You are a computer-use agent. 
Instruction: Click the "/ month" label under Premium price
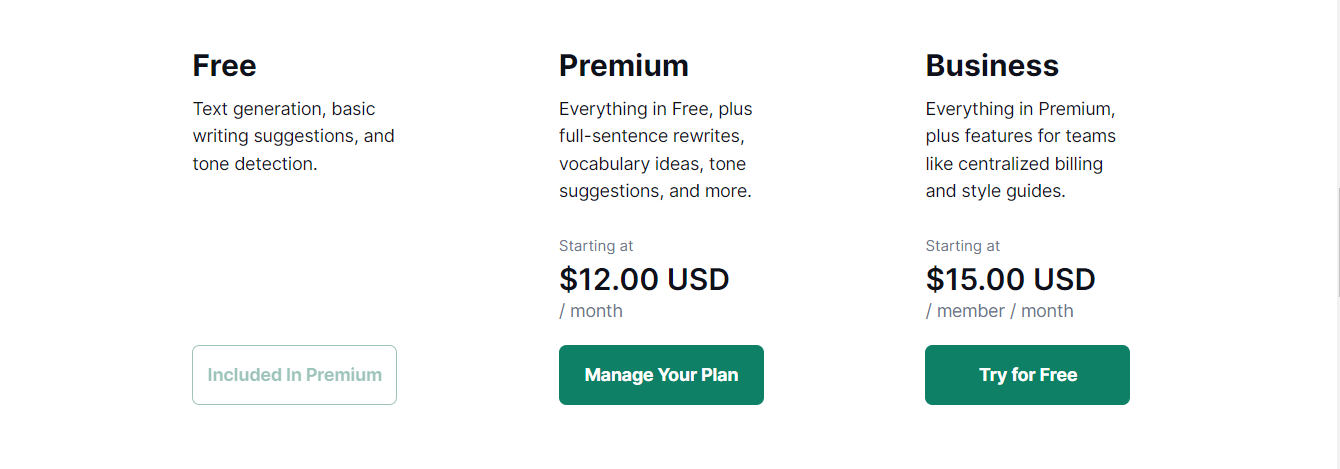pyautogui.click(x=590, y=311)
